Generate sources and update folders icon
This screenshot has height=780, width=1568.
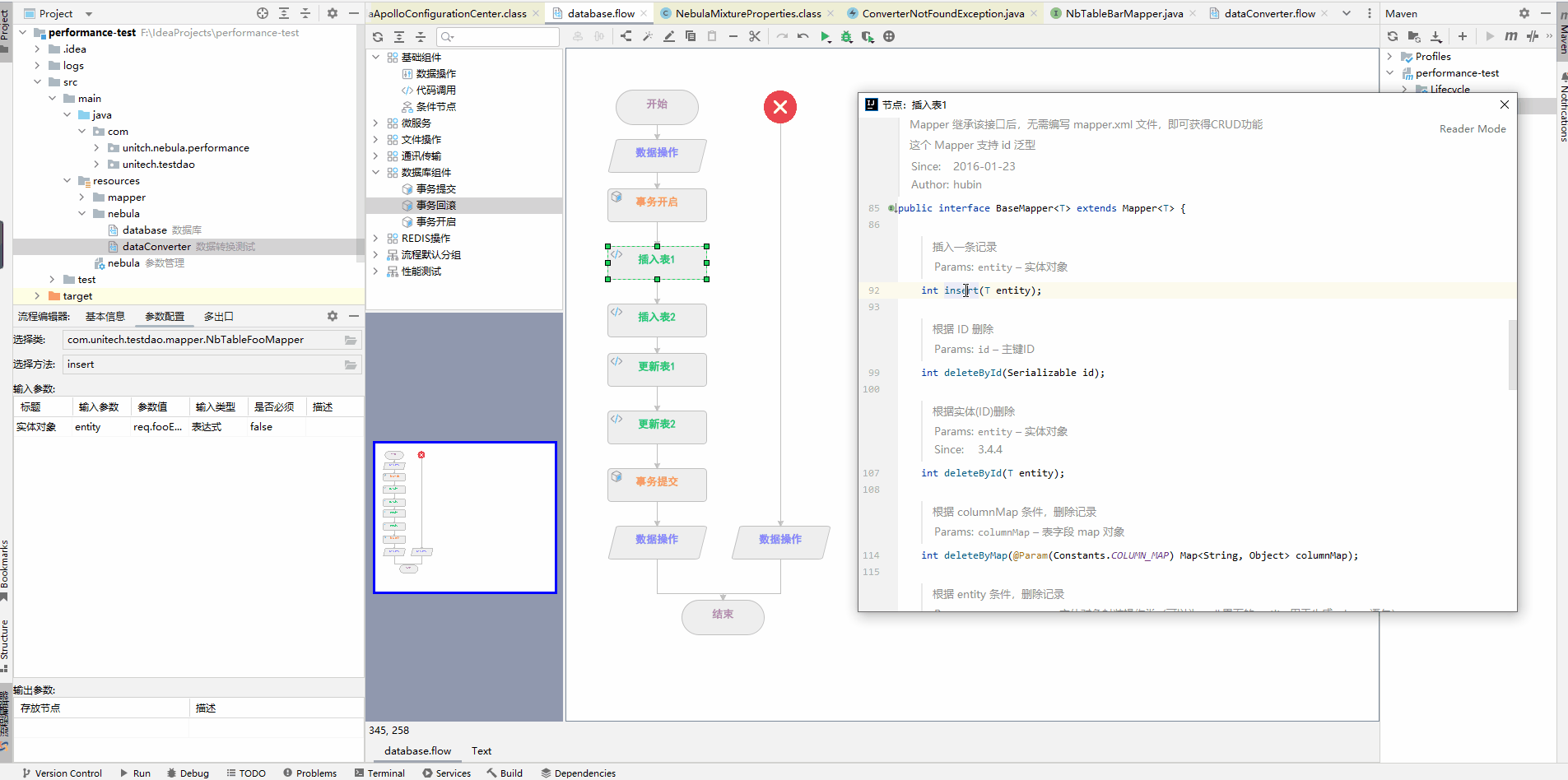tap(1414, 36)
